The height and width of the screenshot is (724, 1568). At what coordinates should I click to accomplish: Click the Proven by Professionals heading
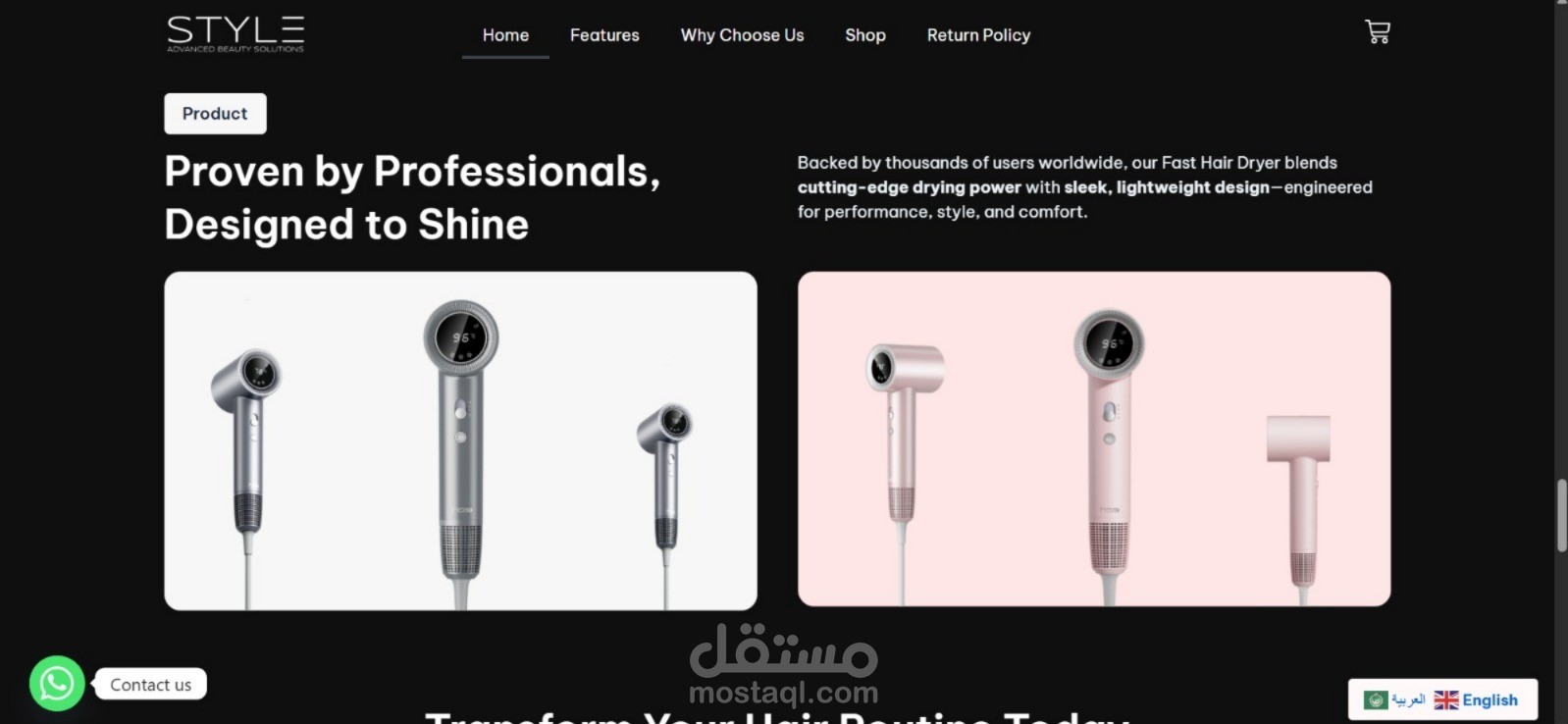[412, 197]
